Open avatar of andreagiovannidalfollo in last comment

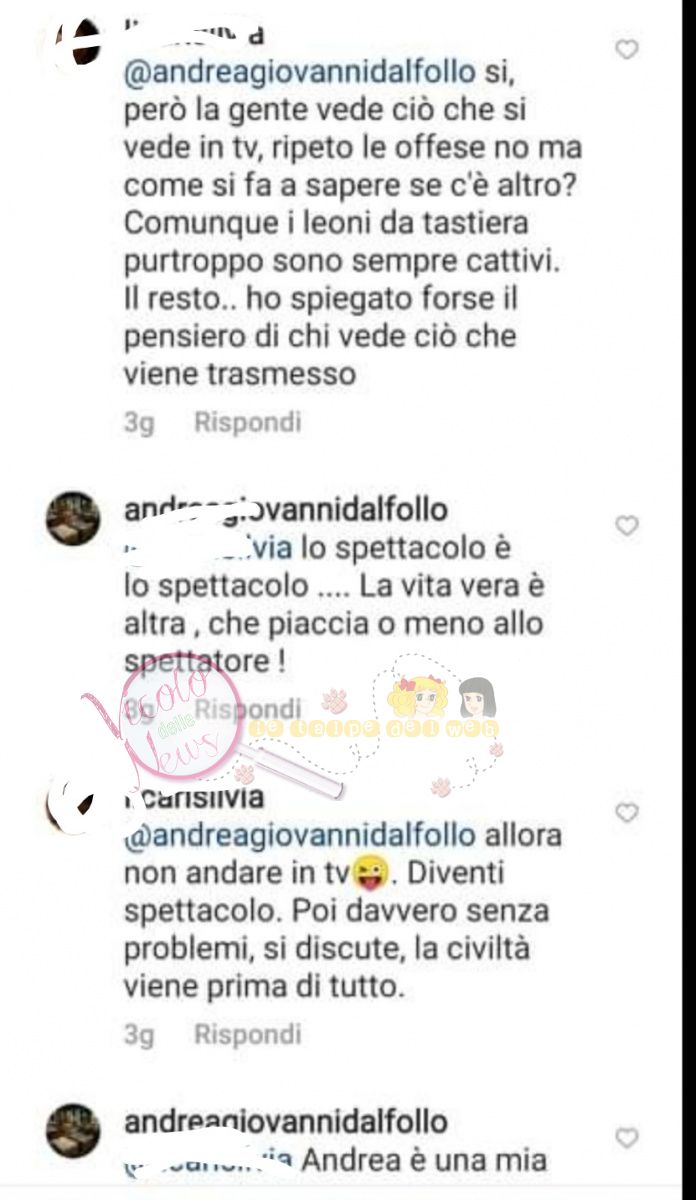[73, 1131]
